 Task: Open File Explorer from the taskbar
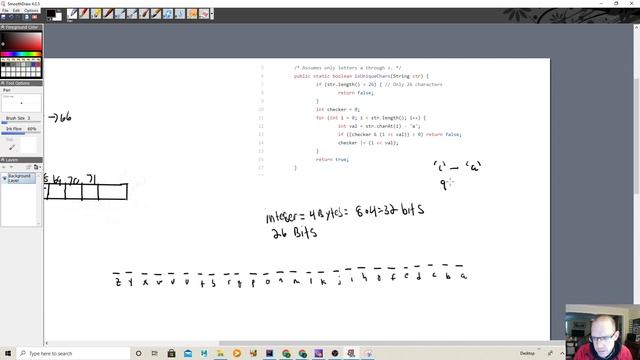coord(220,353)
